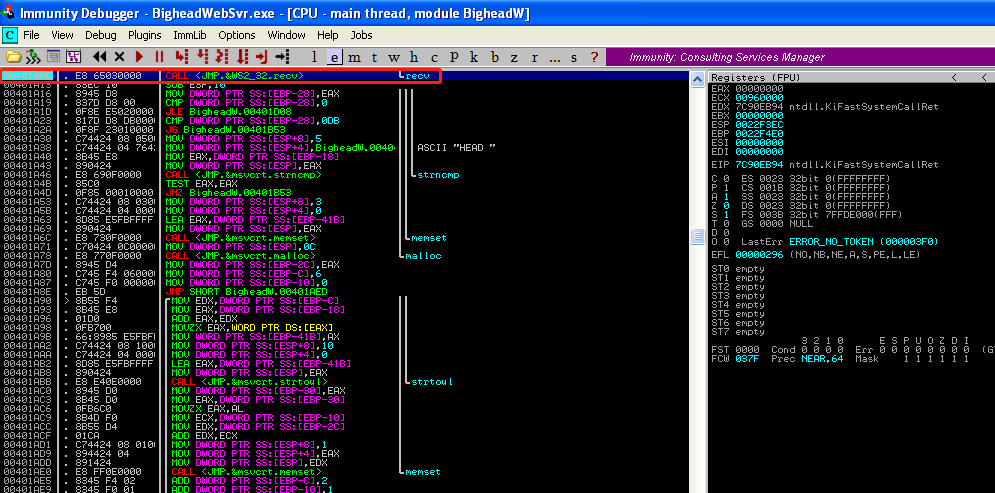Open memory map with 'm' button

(353, 57)
